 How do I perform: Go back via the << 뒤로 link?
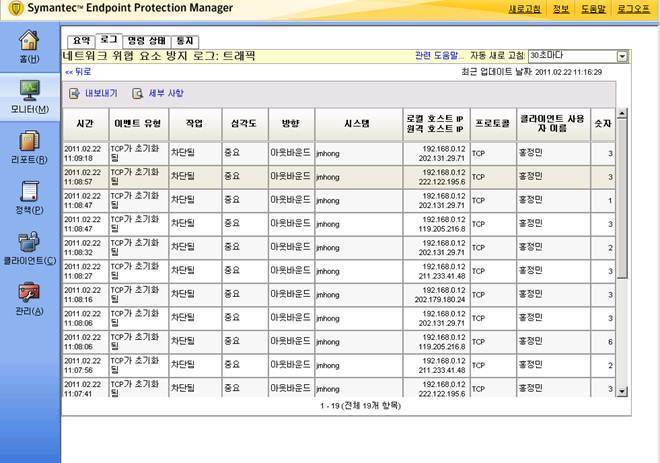pos(78,72)
